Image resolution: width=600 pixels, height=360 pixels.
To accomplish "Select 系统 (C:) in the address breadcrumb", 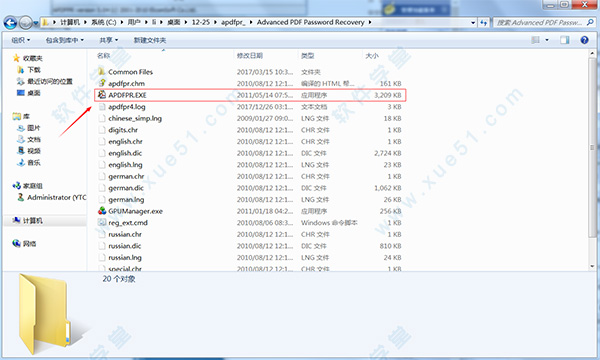I will (x=104, y=22).
